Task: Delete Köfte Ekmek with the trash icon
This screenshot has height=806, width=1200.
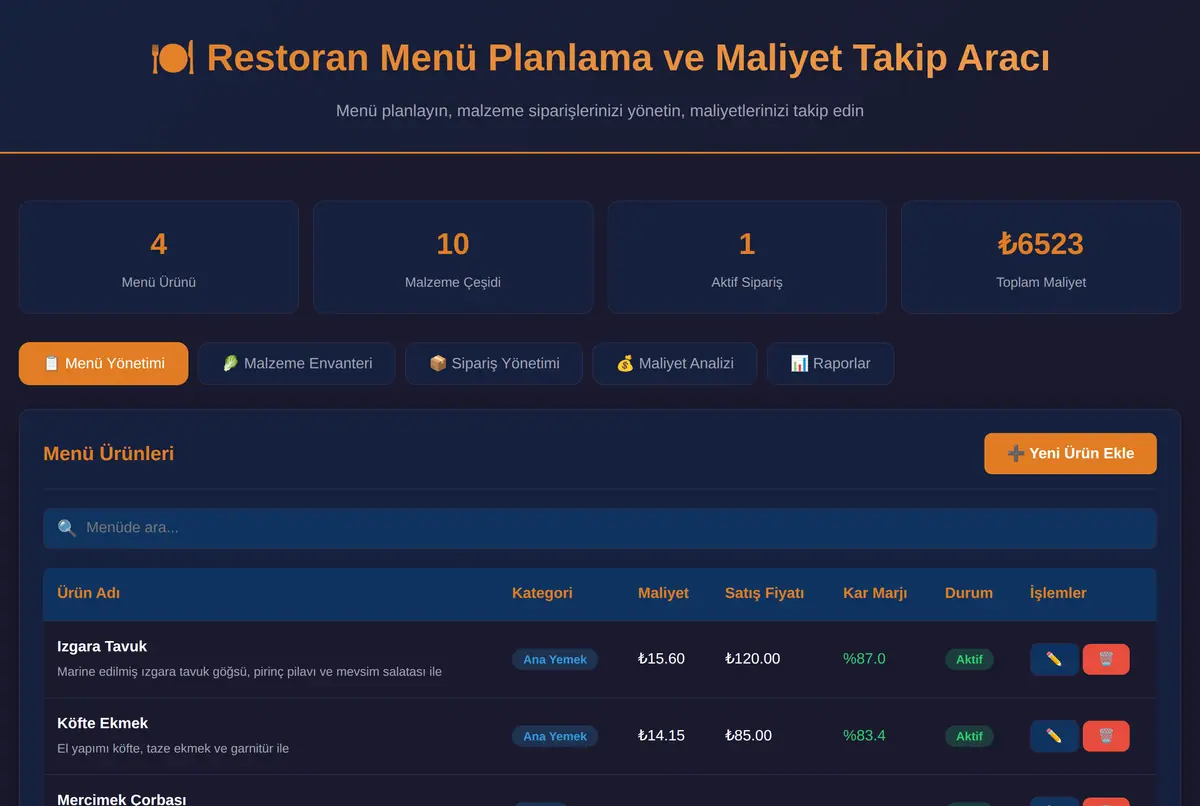Action: click(x=1106, y=736)
